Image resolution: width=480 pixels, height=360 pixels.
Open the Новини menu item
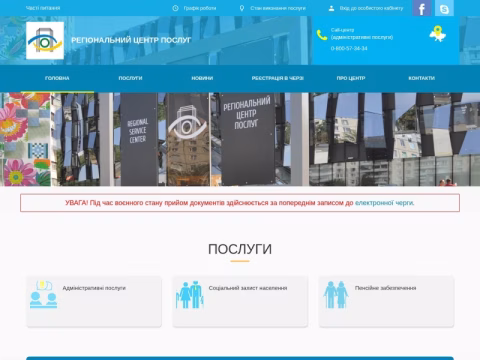coord(202,78)
